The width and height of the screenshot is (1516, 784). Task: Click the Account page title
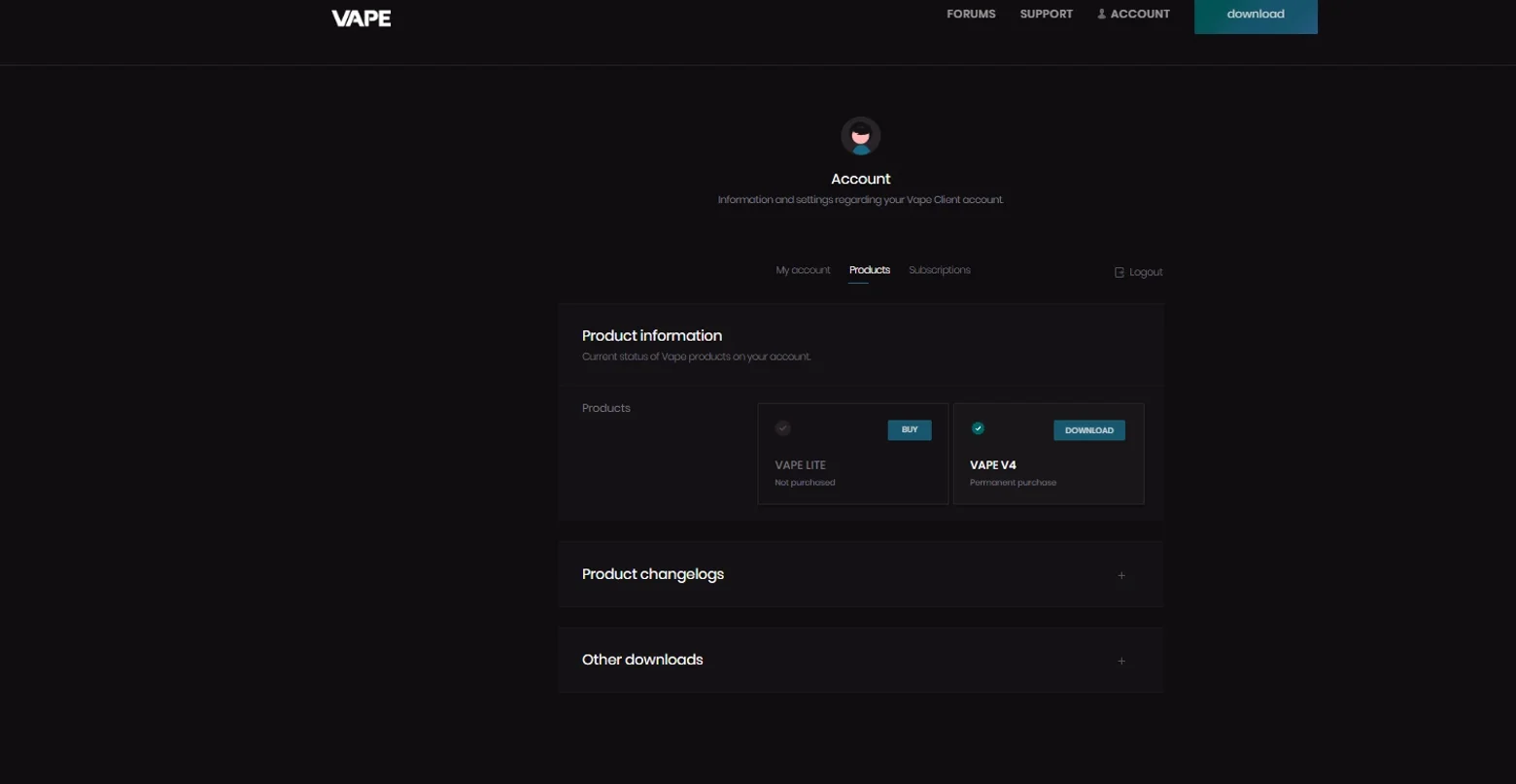(861, 179)
